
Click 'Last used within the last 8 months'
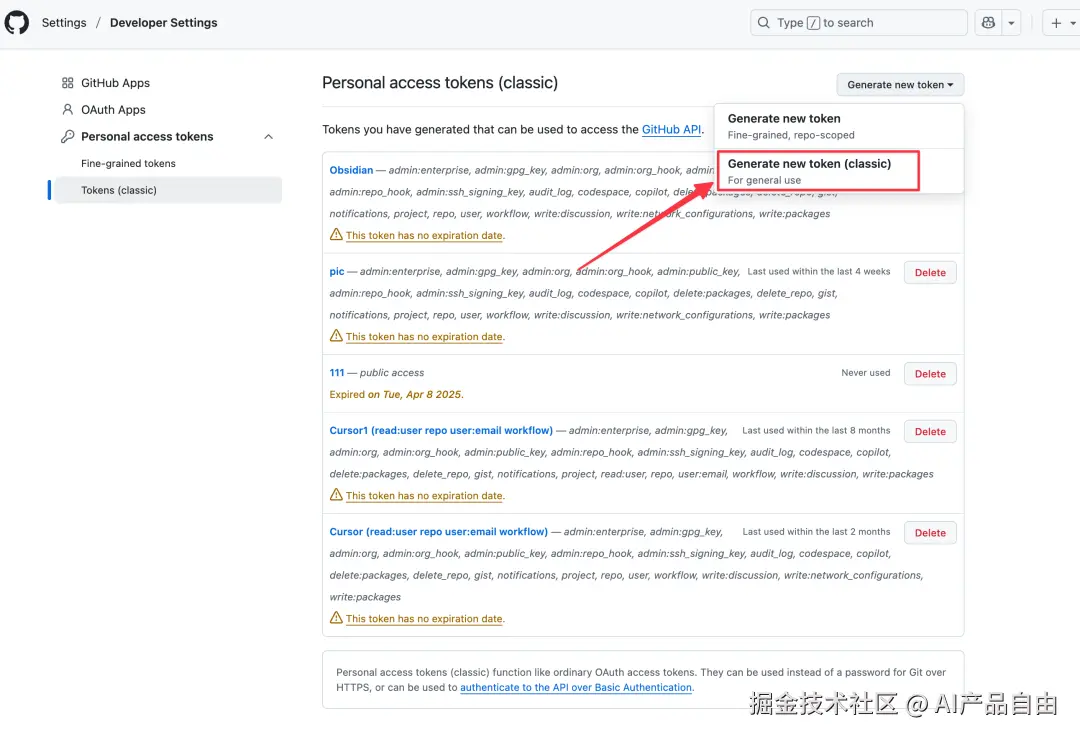[x=816, y=430]
